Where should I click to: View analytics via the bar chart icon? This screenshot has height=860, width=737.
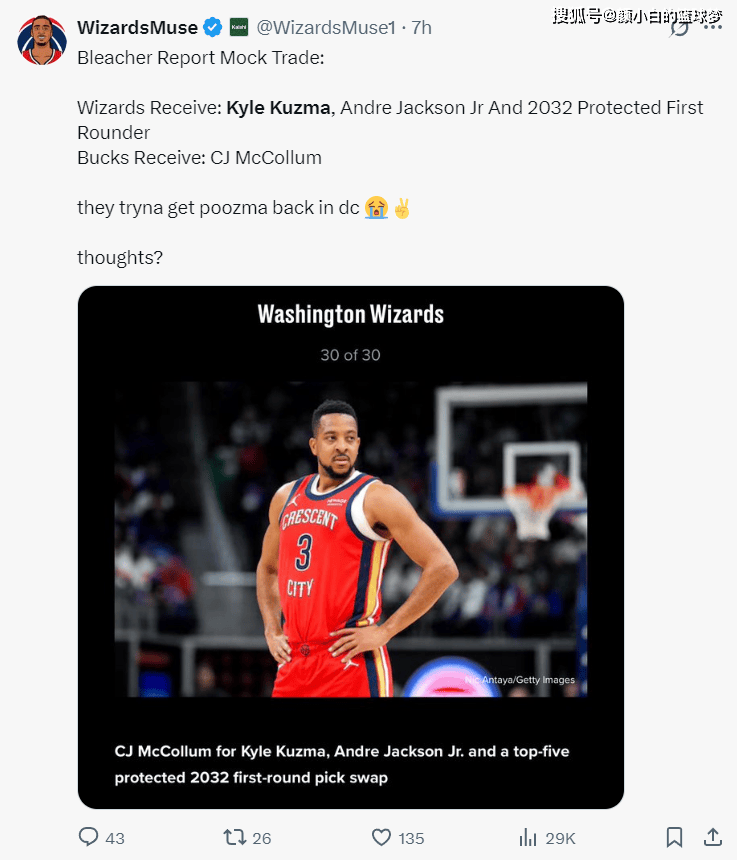[x=528, y=838]
